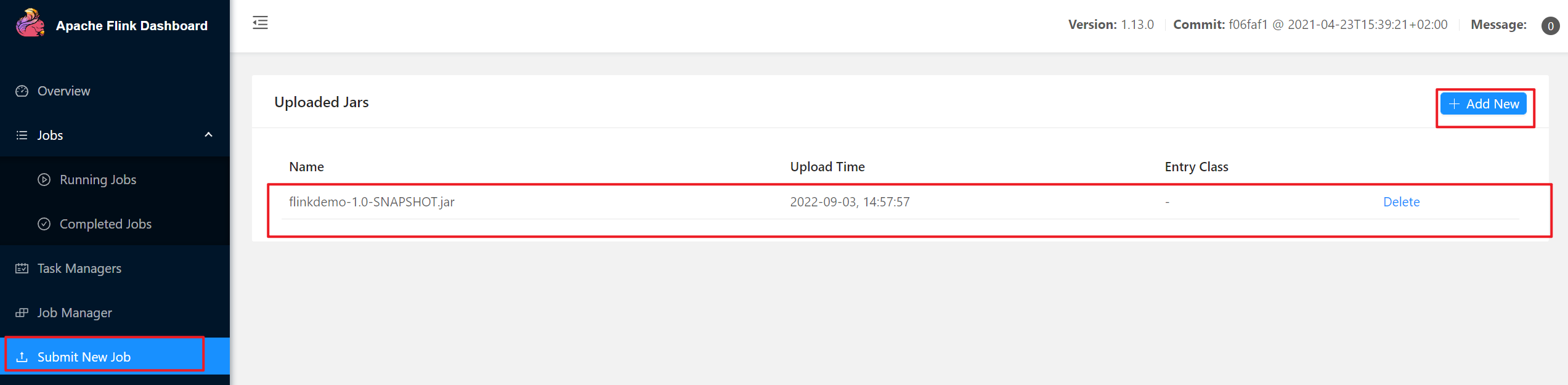
Task: Click the Jobs list icon
Action: coord(22,136)
